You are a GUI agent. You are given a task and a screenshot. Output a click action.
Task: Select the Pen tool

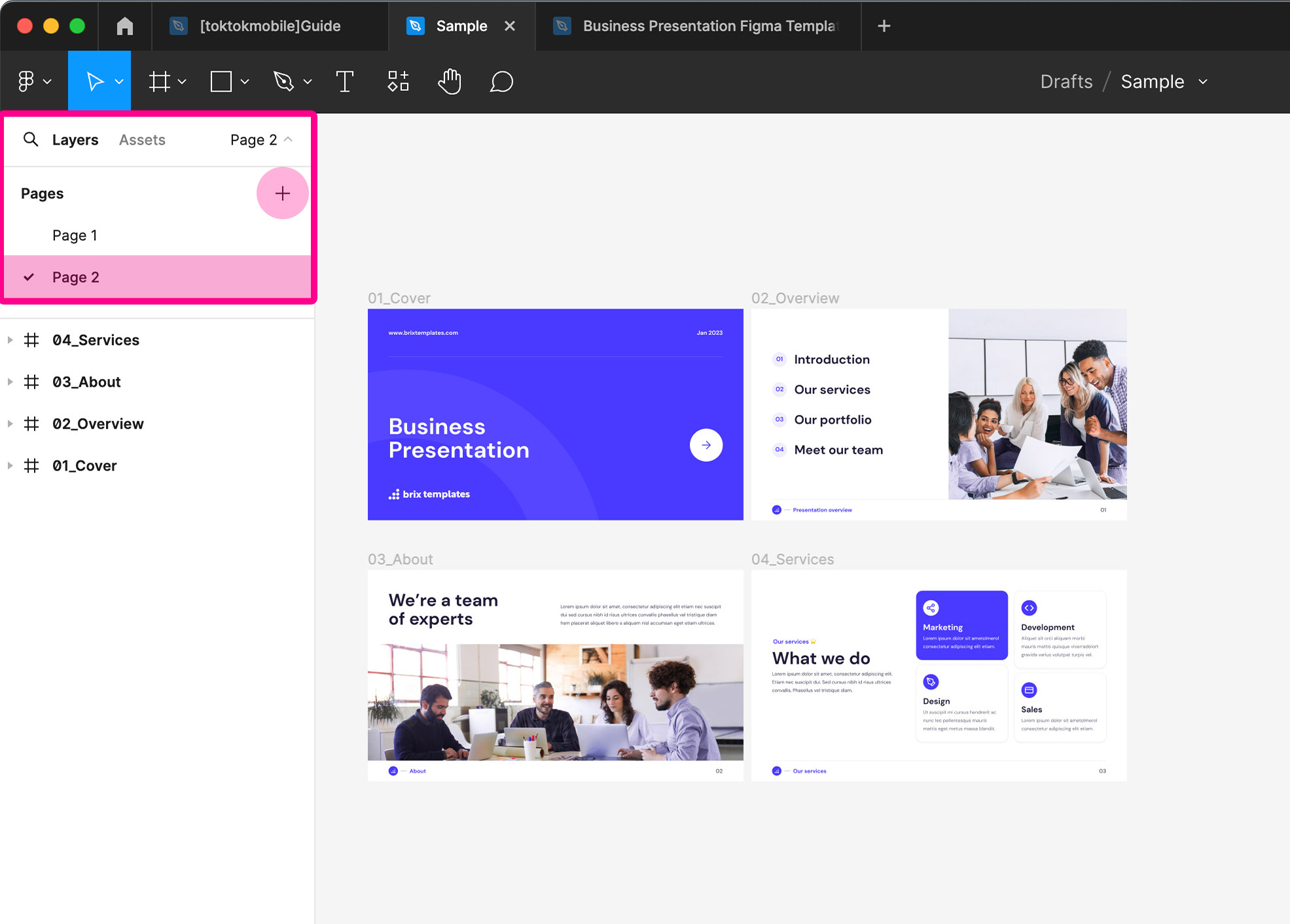click(x=283, y=82)
